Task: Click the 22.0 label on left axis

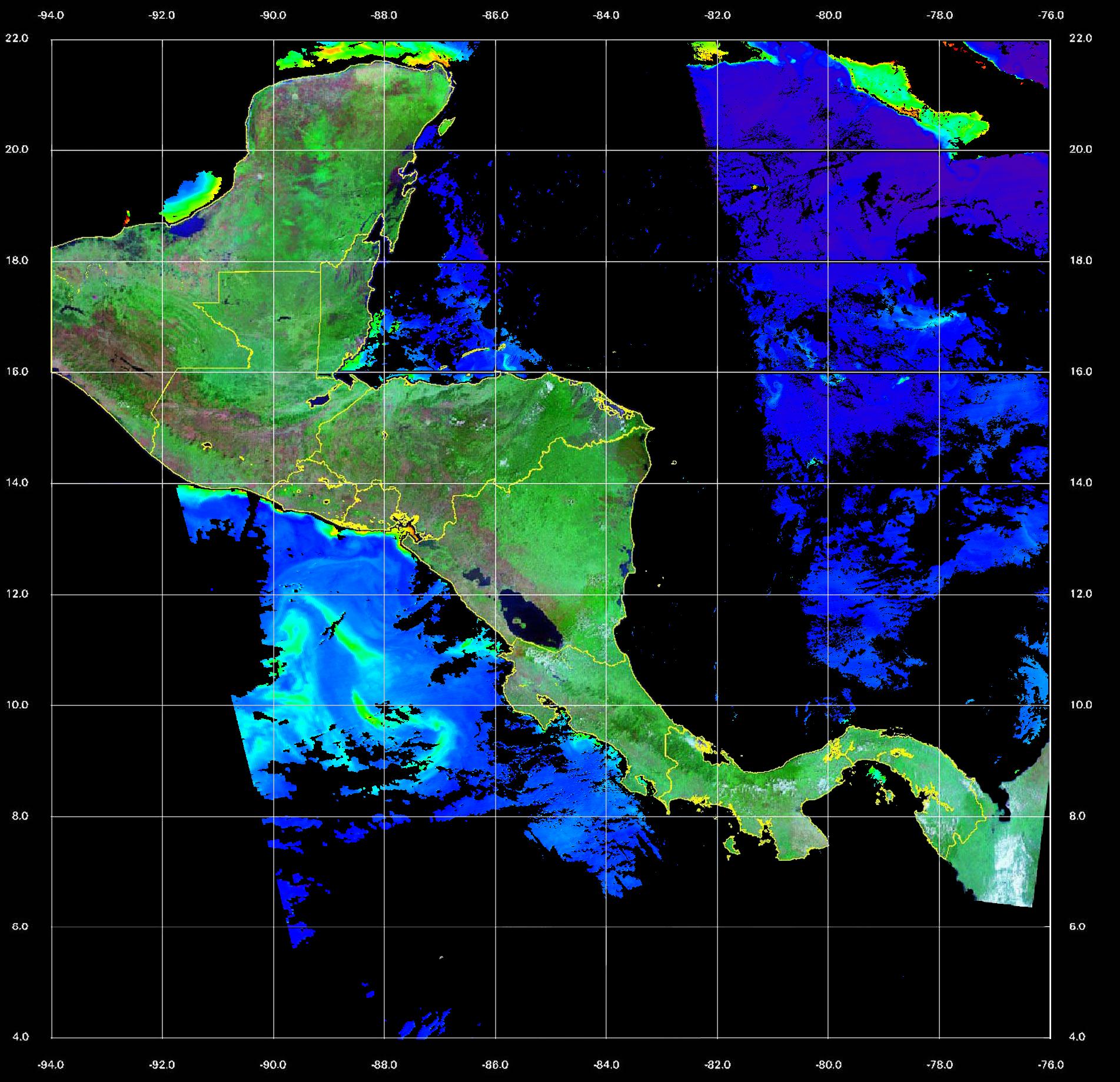Action: (16, 38)
